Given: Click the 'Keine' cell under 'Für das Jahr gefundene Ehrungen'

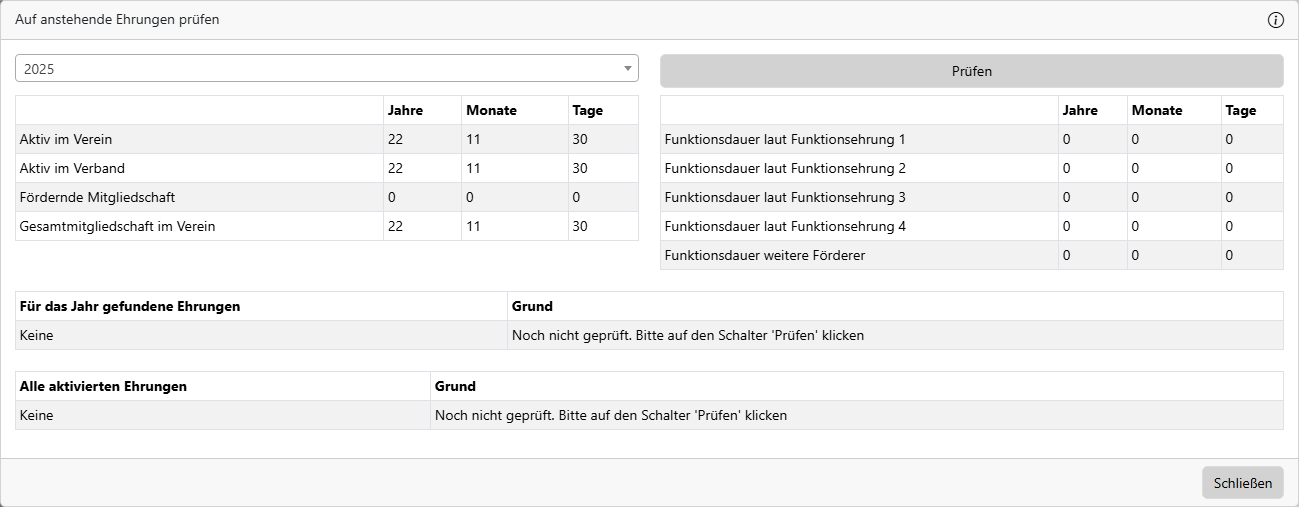Looking at the screenshot, I should pyautogui.click(x=37, y=336).
